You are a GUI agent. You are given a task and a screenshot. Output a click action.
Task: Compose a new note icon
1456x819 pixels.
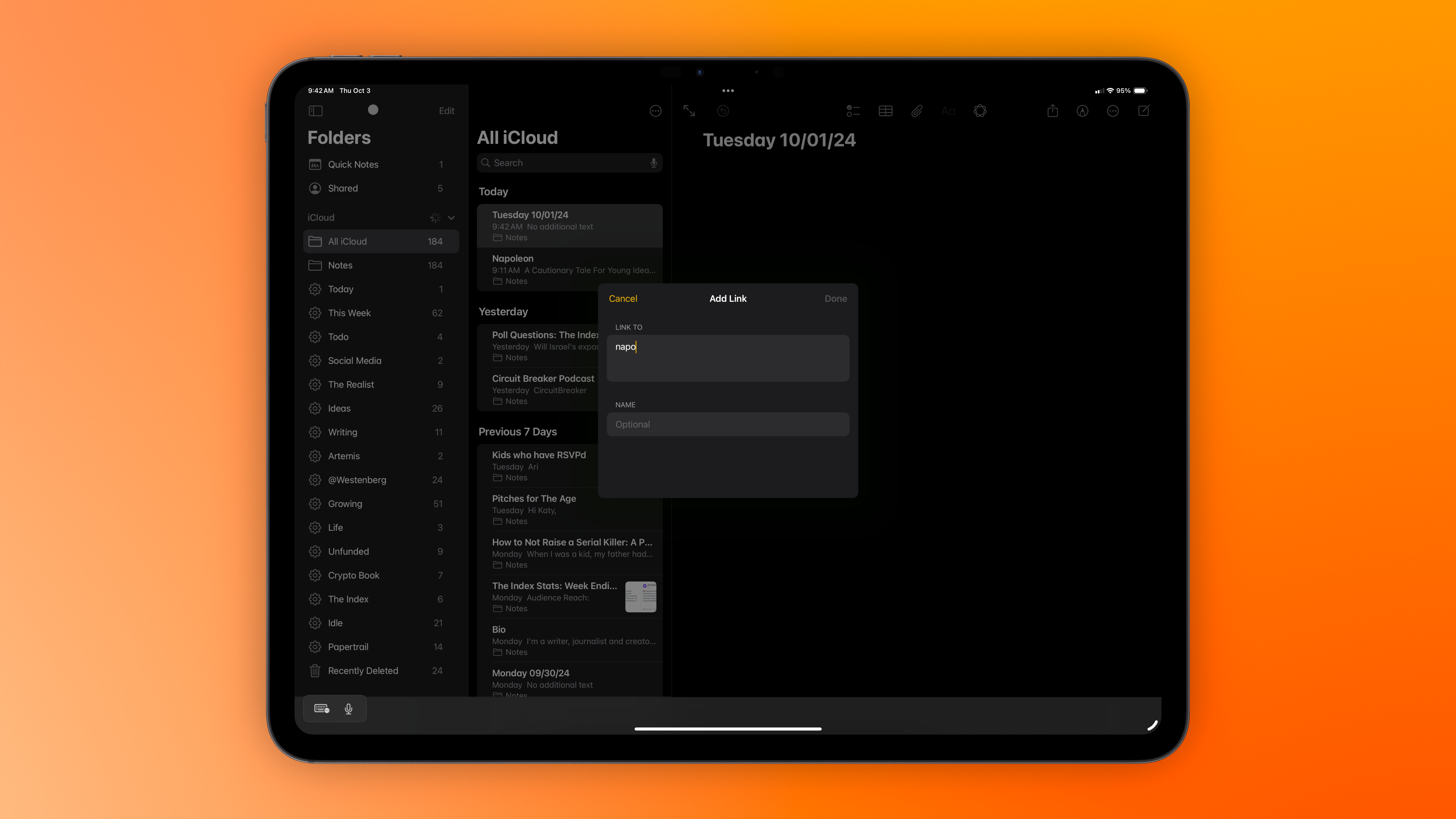click(1144, 111)
